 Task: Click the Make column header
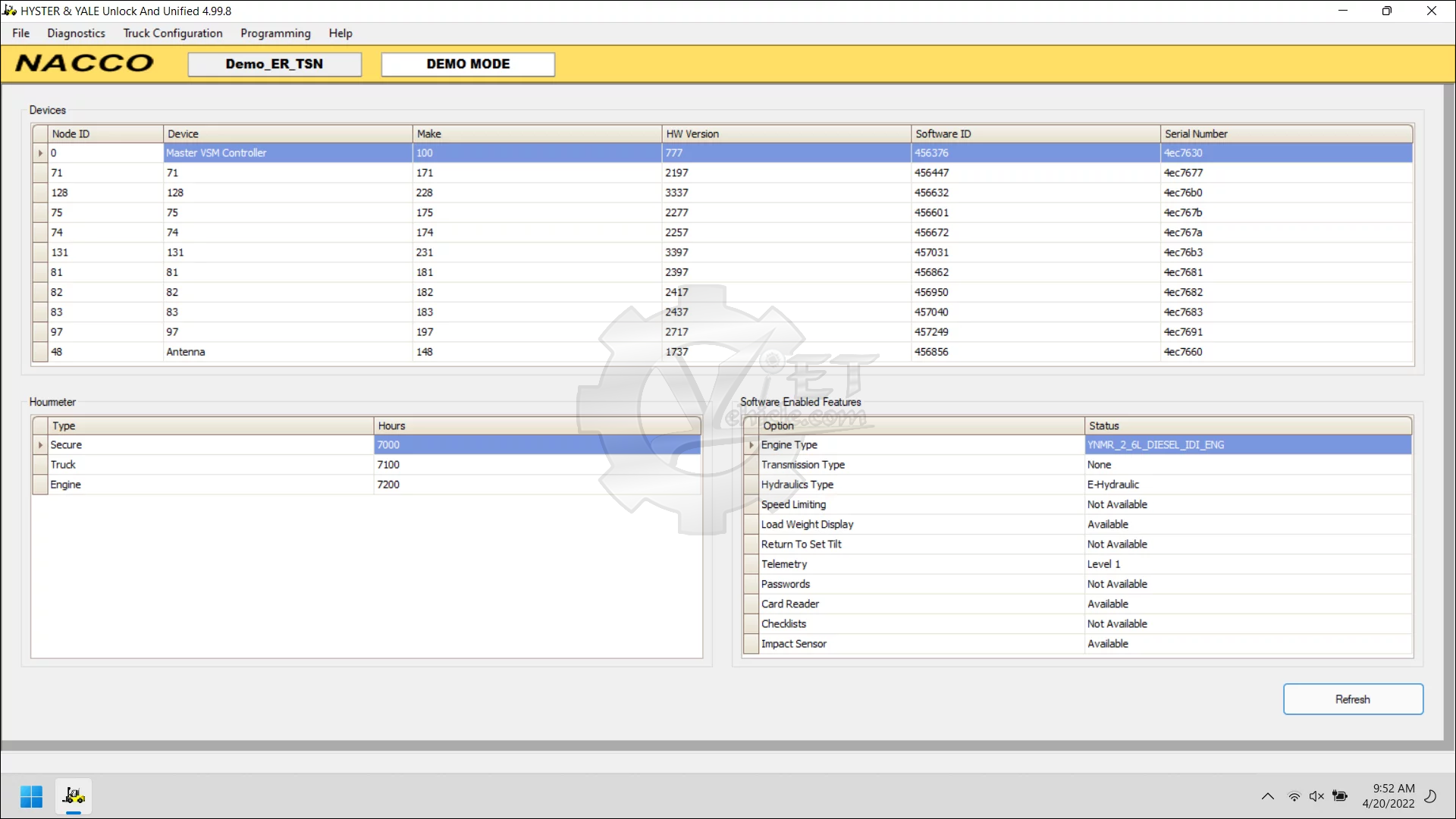point(537,133)
